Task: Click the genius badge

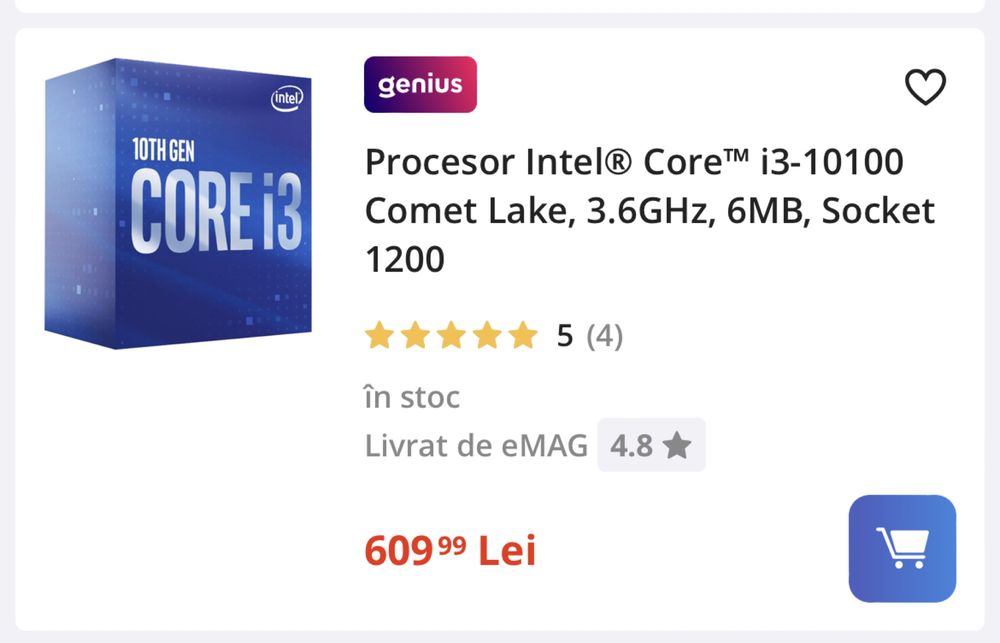Action: click(x=420, y=84)
